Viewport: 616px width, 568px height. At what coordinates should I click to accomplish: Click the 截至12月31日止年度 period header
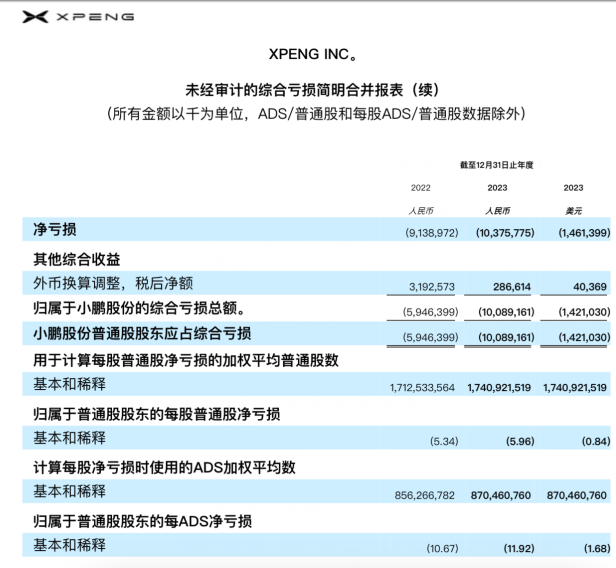[497, 164]
